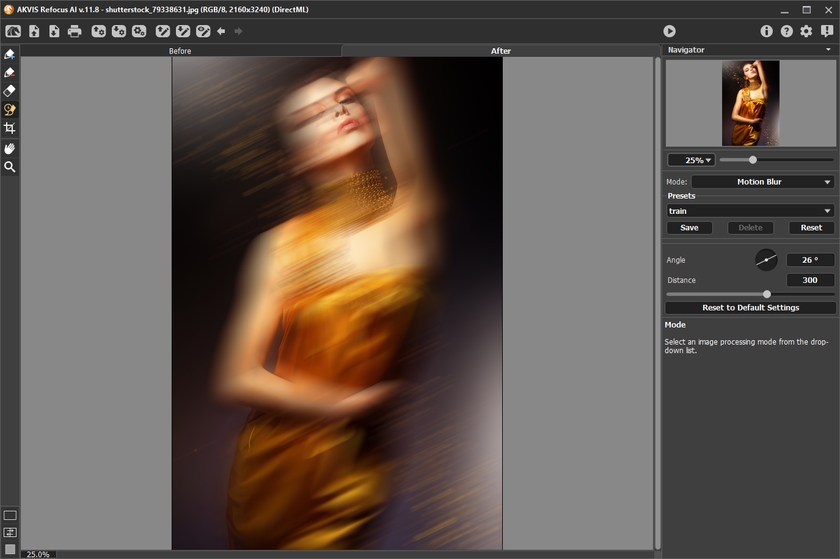Switch to the Before tab
The image size is (840, 559).
(180, 50)
